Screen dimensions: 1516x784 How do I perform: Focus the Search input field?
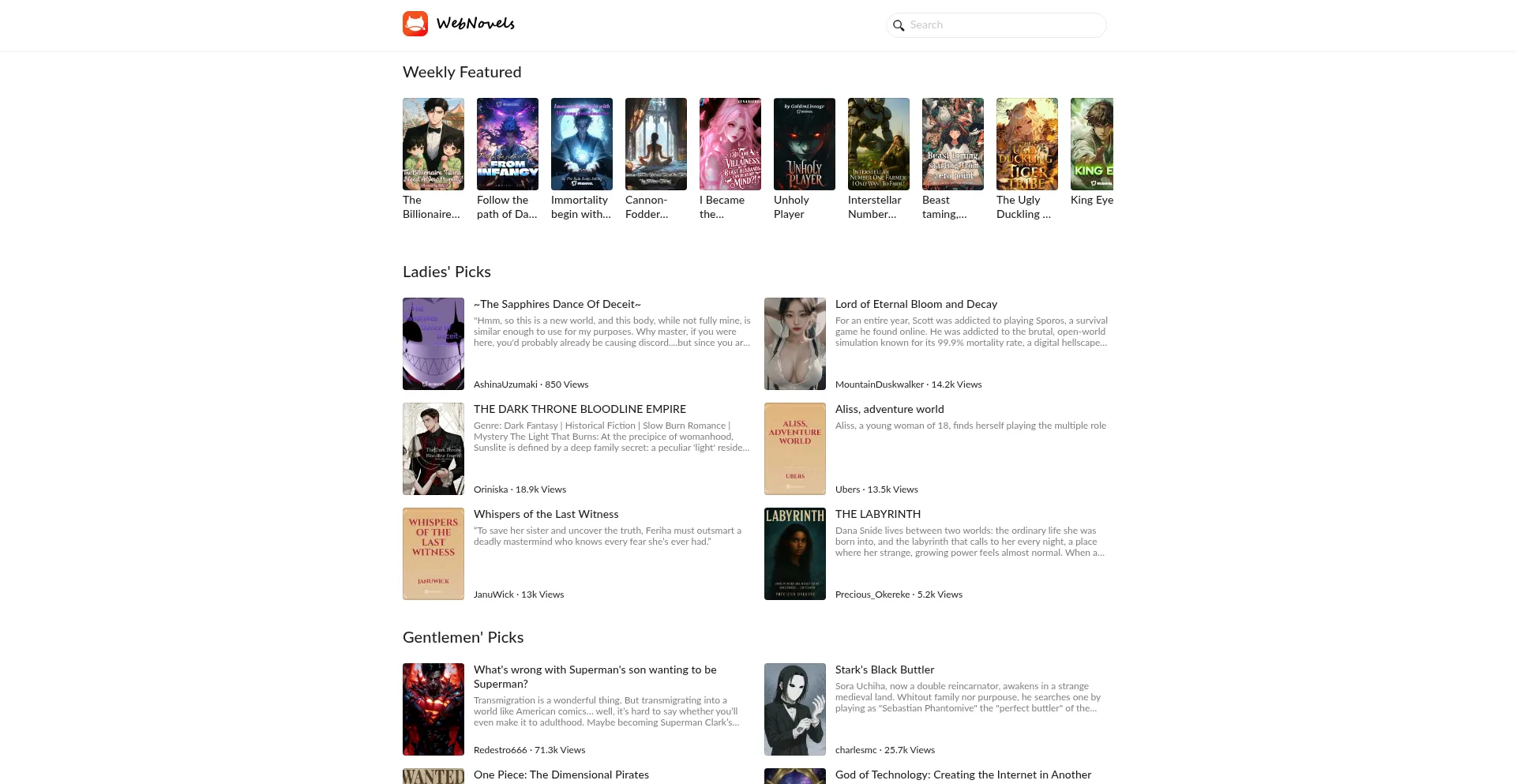996,25
